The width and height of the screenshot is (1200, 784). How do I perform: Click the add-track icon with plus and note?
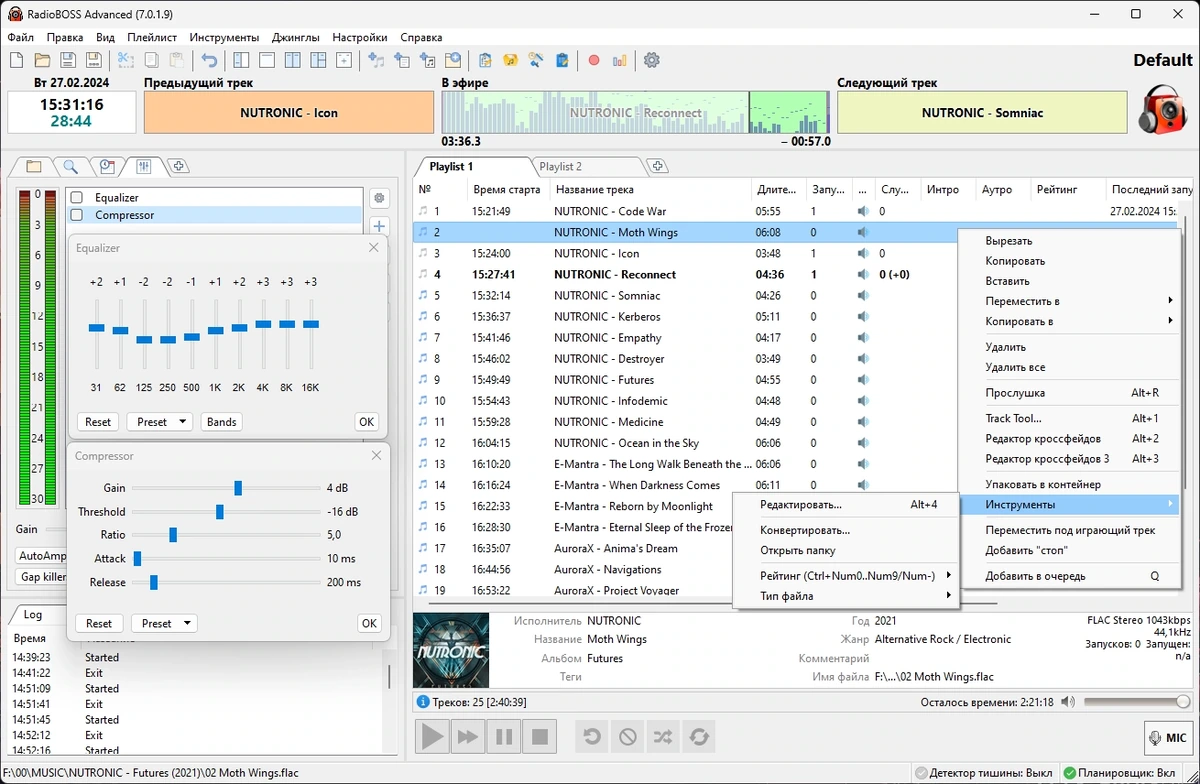[376, 60]
